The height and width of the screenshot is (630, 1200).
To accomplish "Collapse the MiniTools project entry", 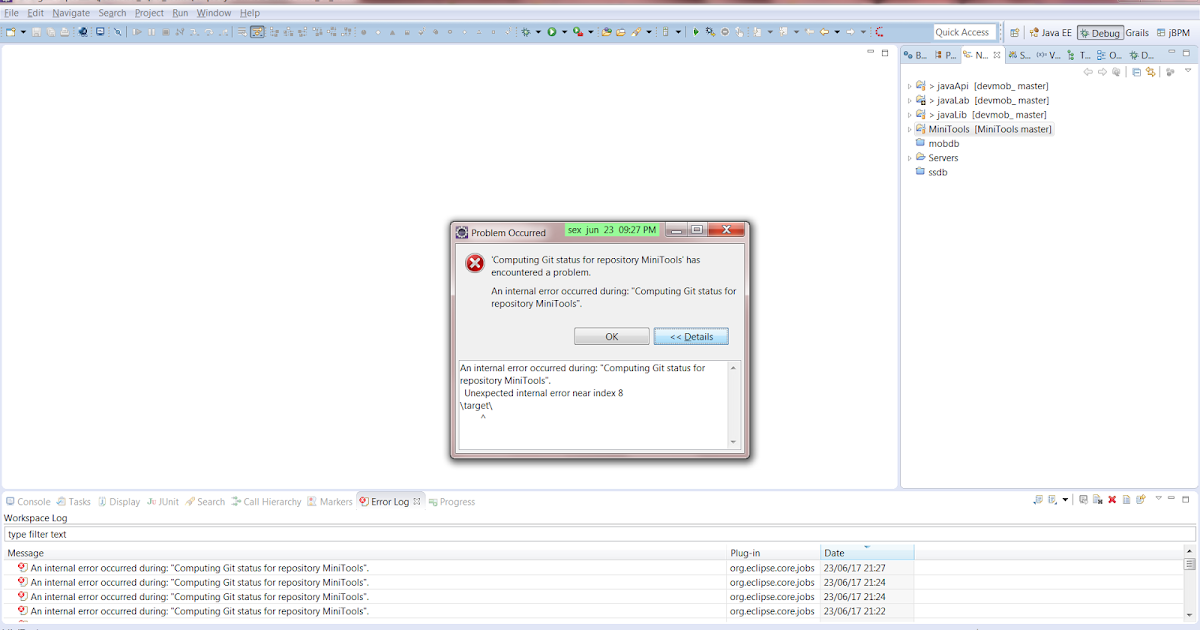I will coord(908,129).
